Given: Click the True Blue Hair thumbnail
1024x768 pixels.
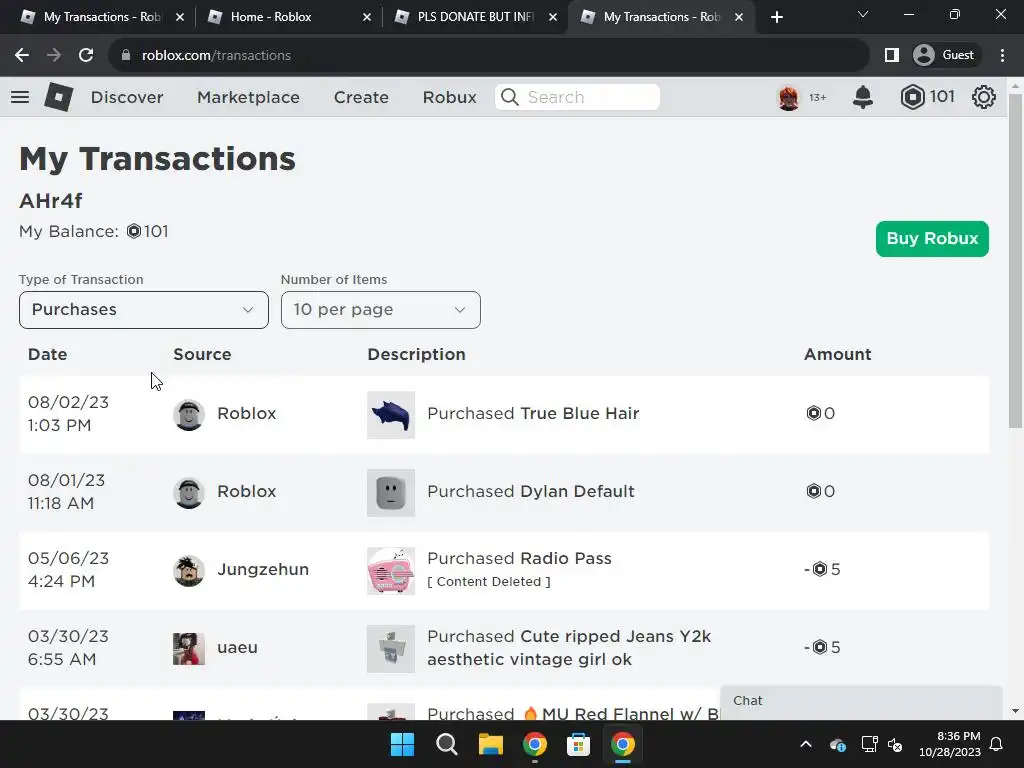Looking at the screenshot, I should (391, 415).
